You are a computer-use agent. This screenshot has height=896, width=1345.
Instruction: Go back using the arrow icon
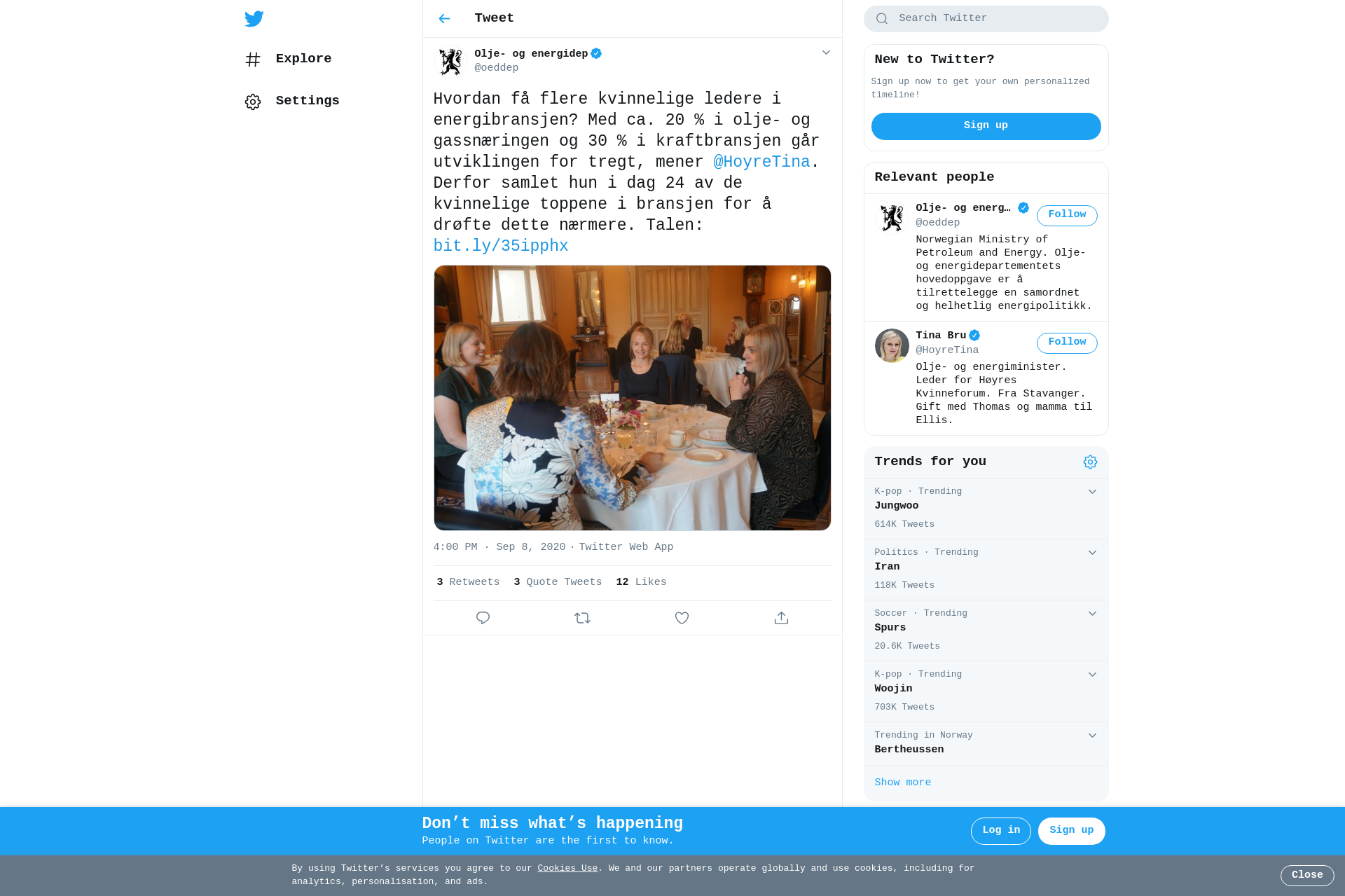[444, 19]
